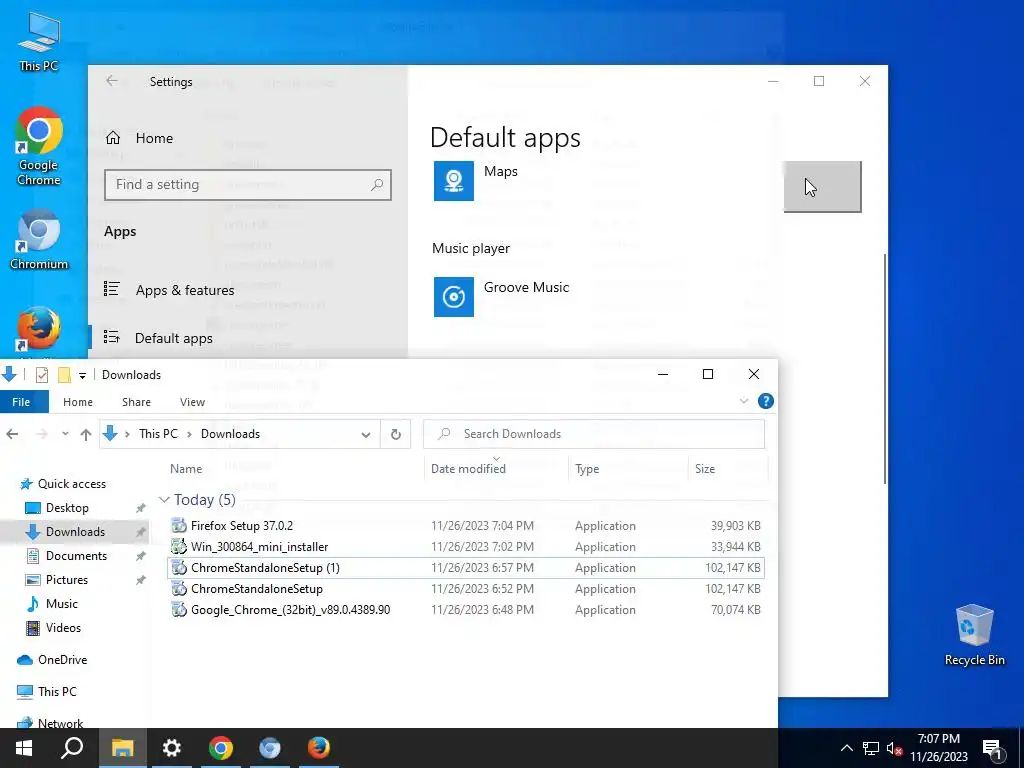Image resolution: width=1024 pixels, height=768 pixels.
Task: Go to Settings Home
Action: pos(139,138)
